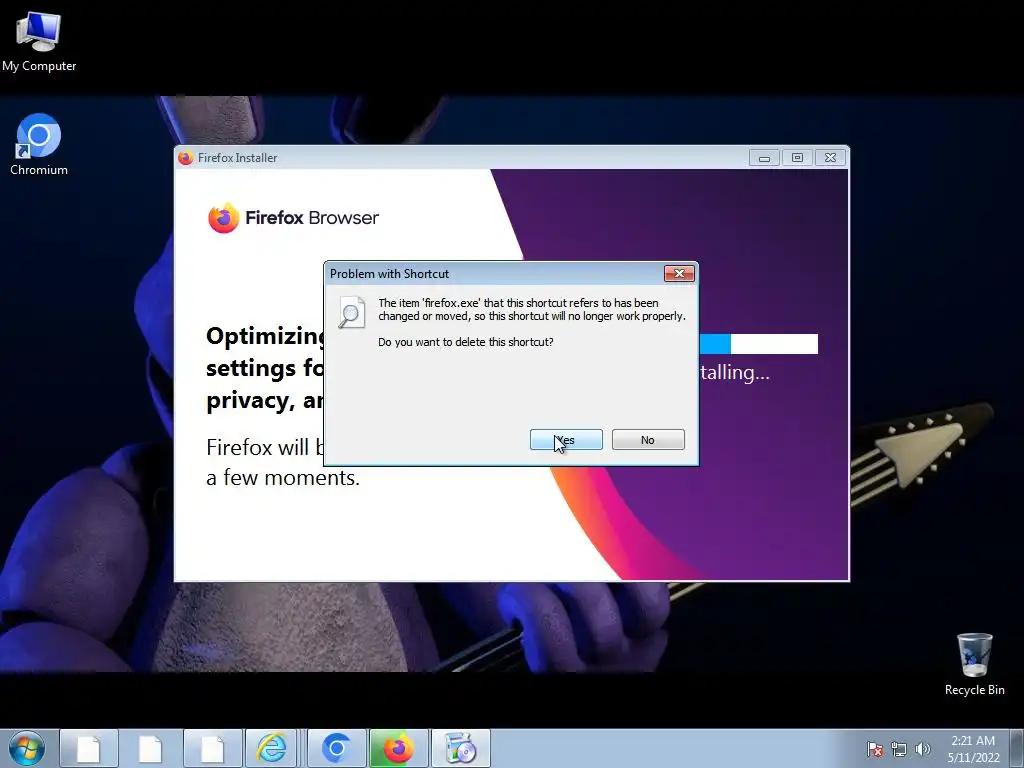Confirm shortcut deletion with Yes button
This screenshot has width=1024, height=768.
pos(566,440)
